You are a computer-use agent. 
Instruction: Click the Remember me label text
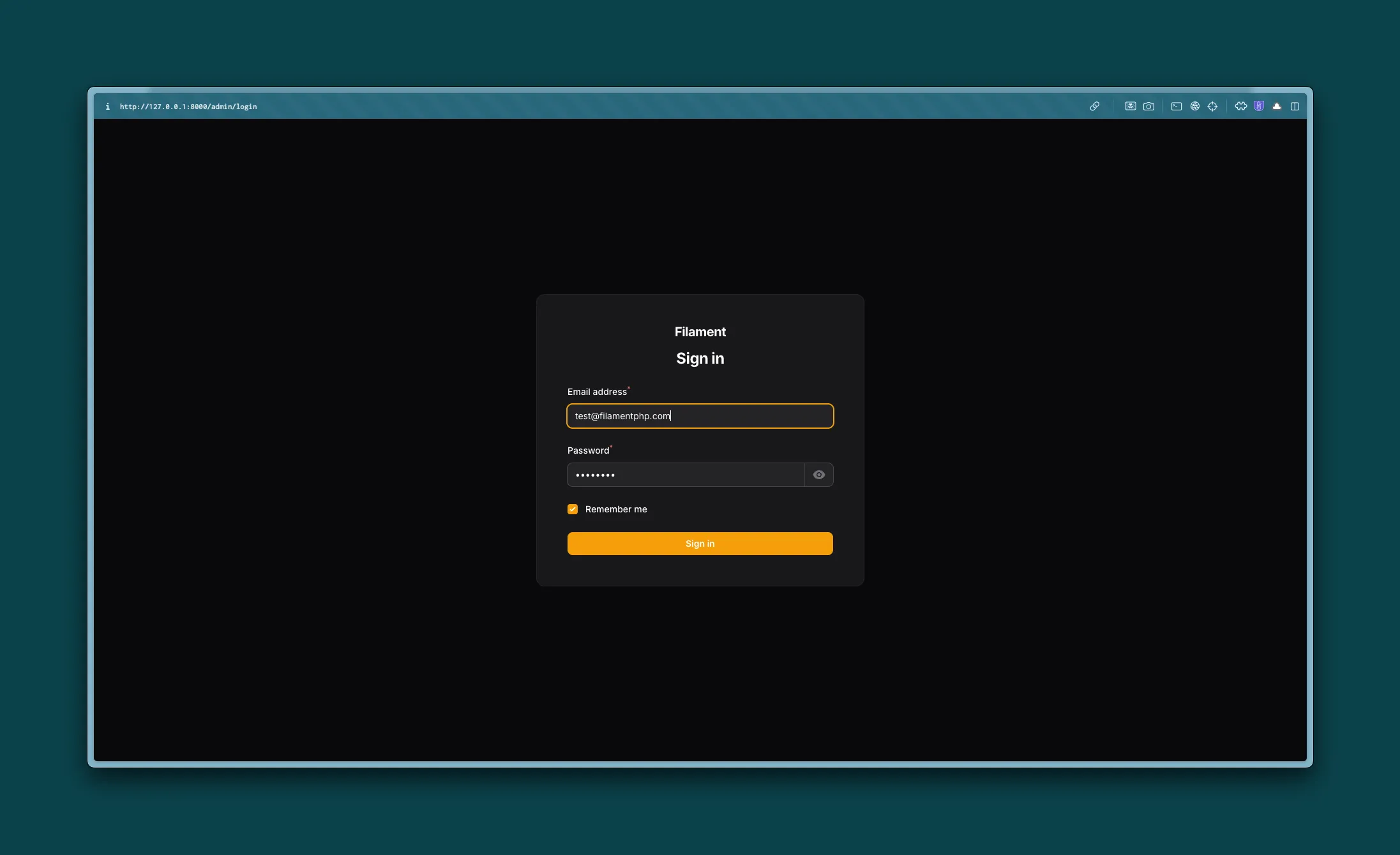[616, 509]
